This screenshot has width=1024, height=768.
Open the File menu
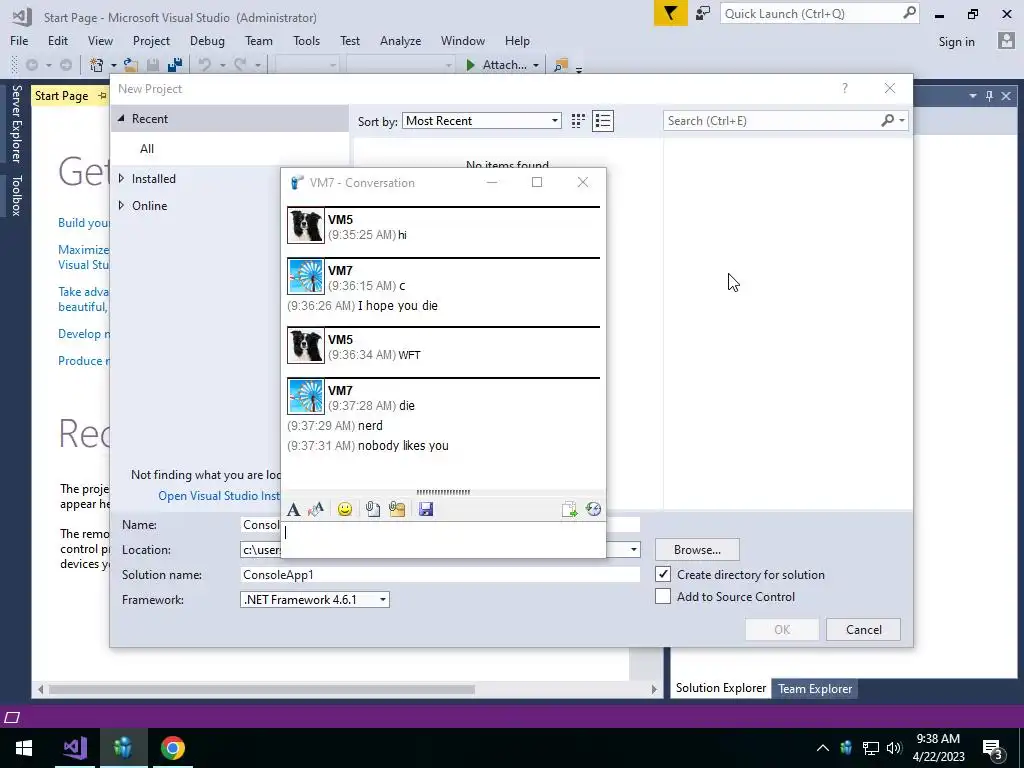(x=19, y=40)
